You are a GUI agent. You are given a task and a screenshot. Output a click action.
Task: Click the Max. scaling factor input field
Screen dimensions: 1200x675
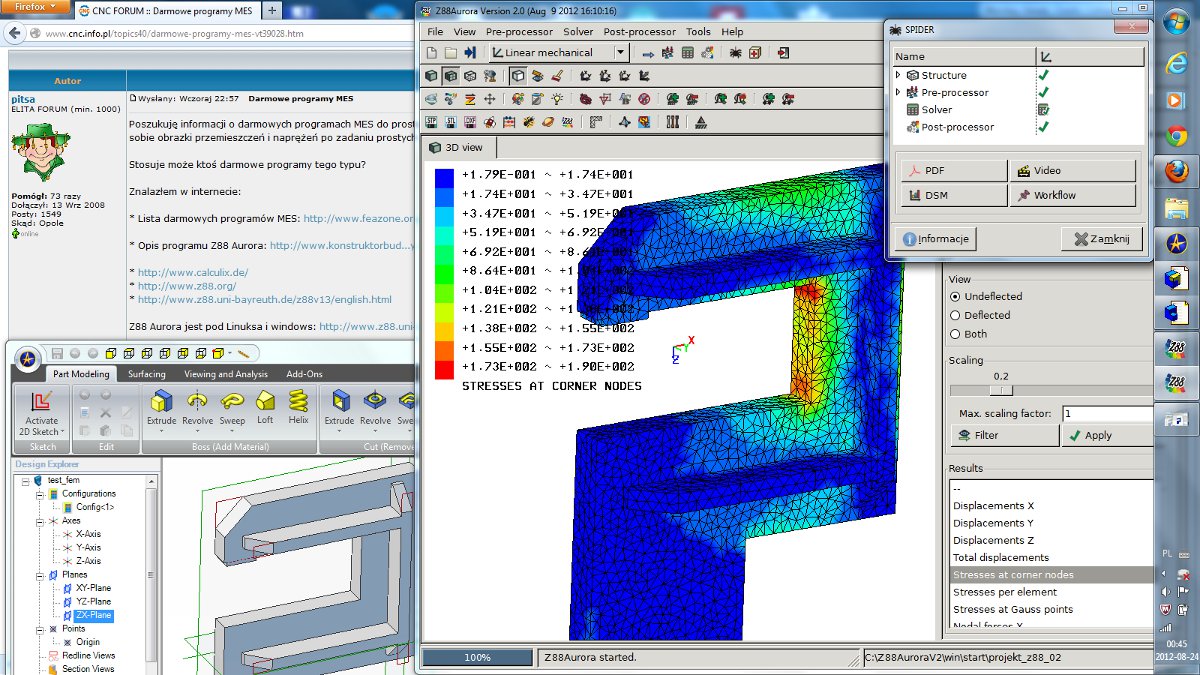1107,414
